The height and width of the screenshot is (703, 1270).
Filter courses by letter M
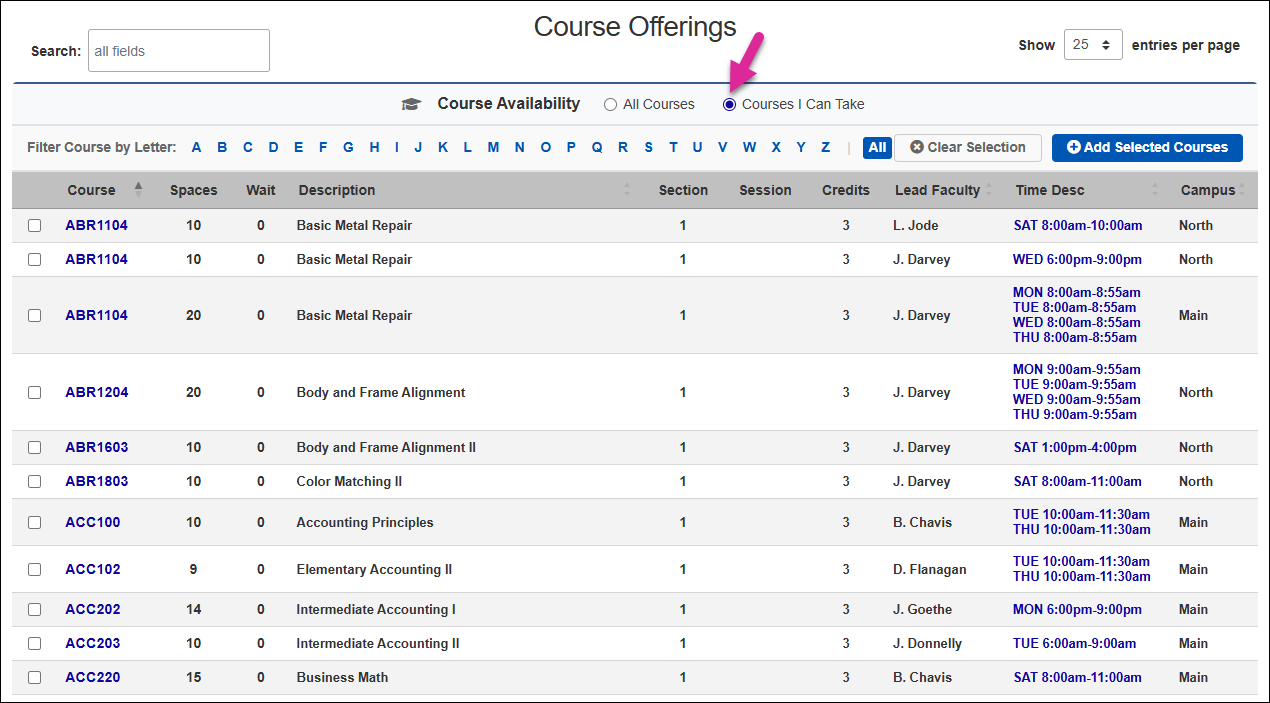[493, 147]
